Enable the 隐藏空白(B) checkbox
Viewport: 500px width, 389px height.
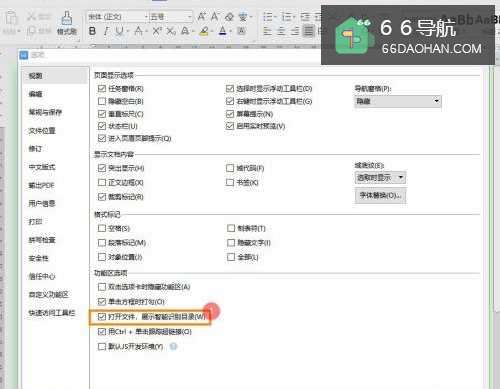click(102, 101)
